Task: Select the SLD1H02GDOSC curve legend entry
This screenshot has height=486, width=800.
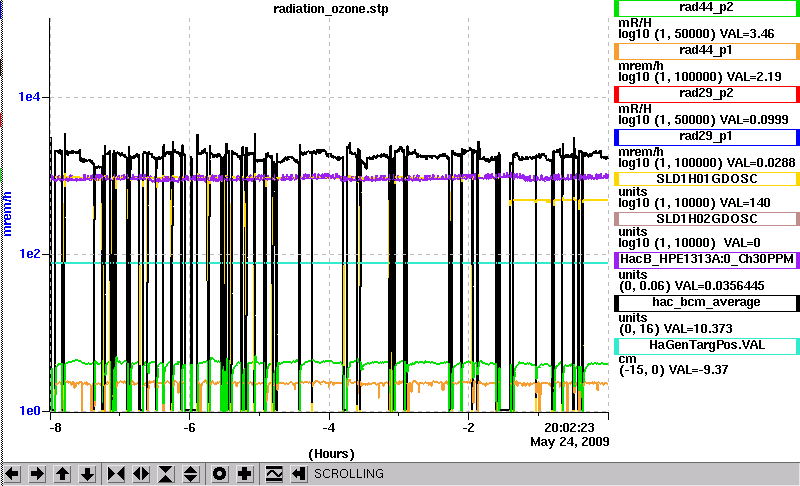Action: [707, 219]
